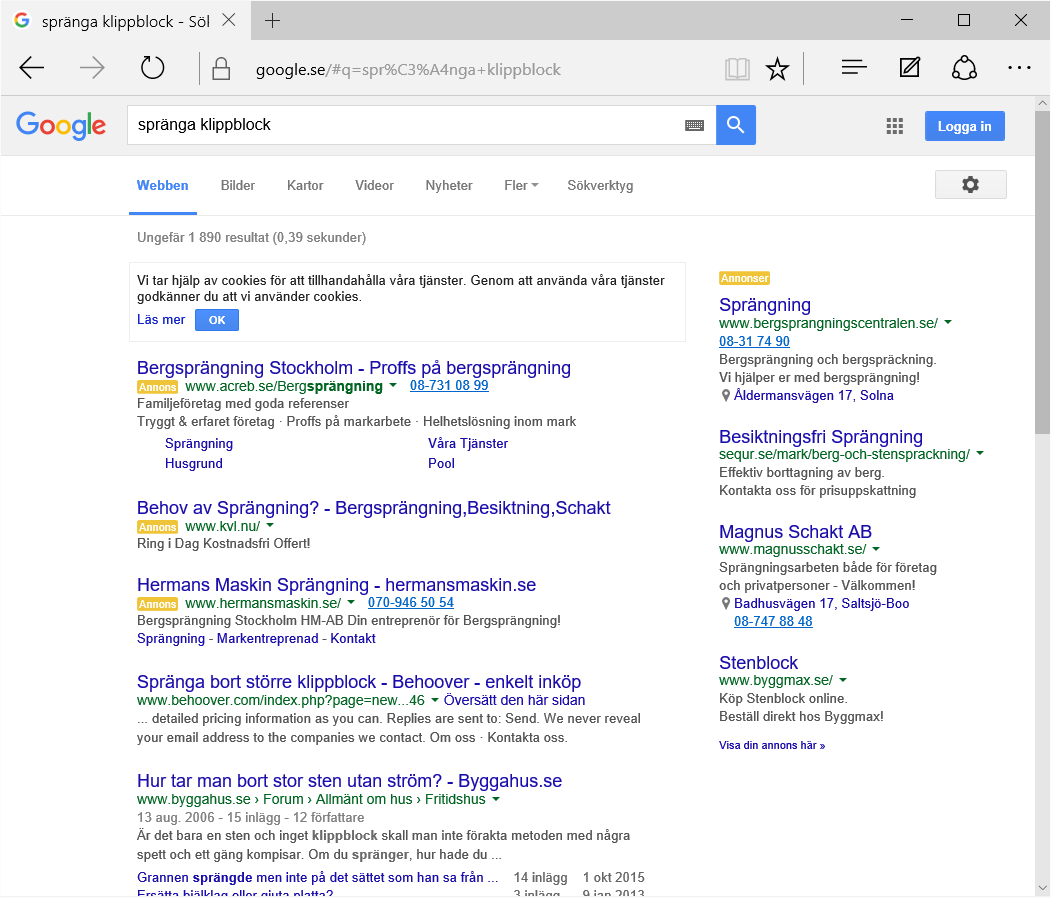Open the Husgrund sitelink

point(194,464)
